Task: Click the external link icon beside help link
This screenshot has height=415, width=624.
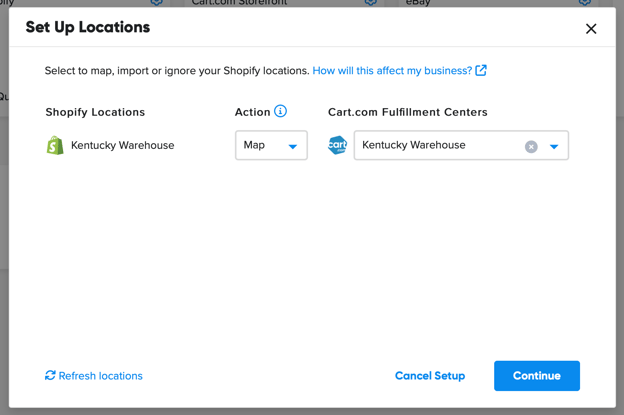Action: pyautogui.click(x=481, y=70)
